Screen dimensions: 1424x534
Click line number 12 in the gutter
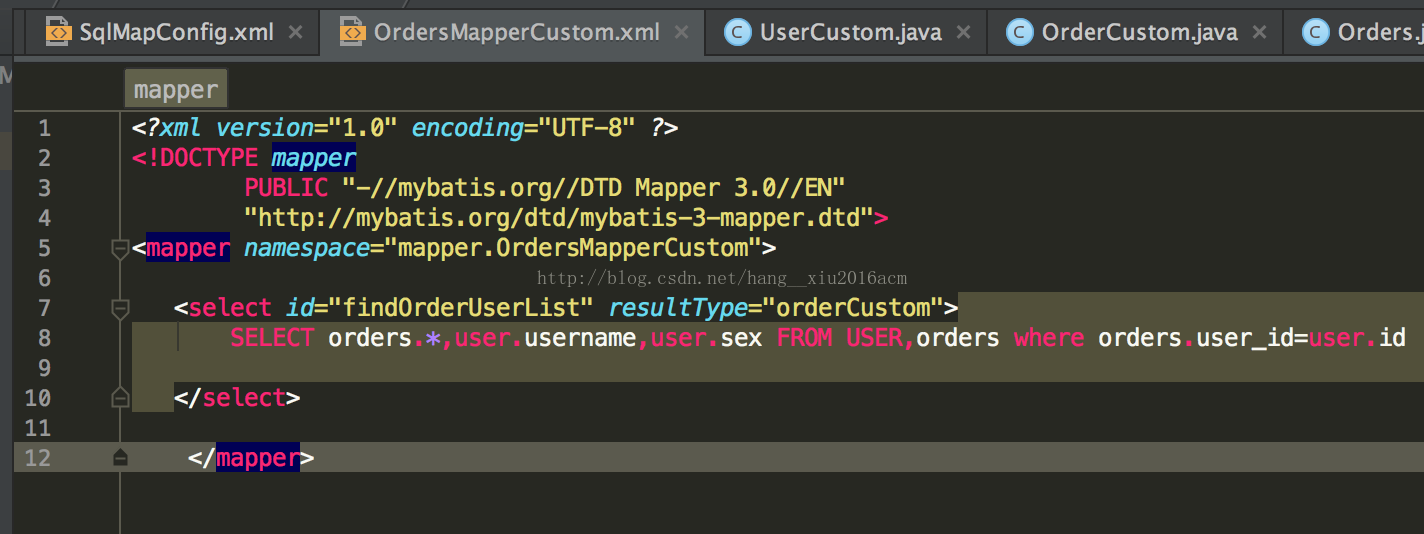pyautogui.click(x=38, y=458)
